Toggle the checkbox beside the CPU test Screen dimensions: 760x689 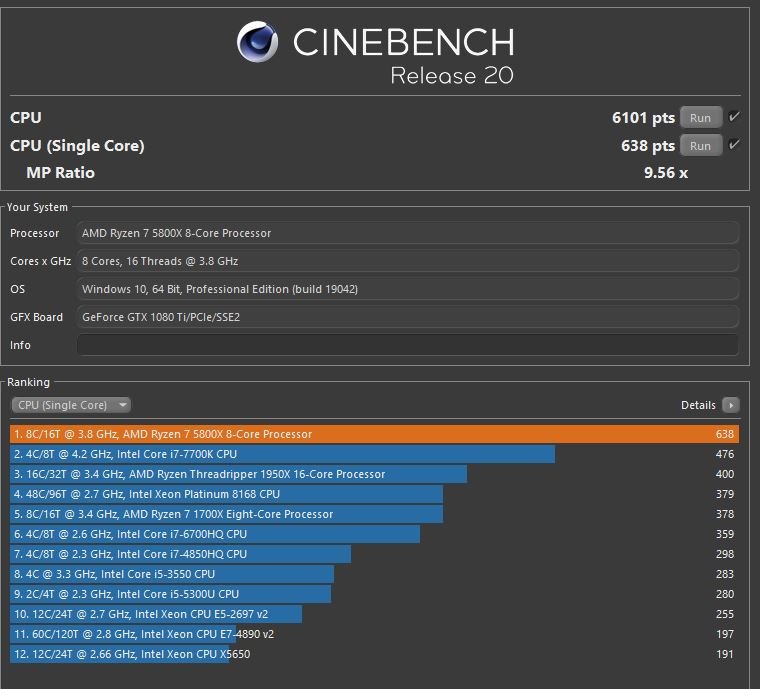(x=734, y=117)
